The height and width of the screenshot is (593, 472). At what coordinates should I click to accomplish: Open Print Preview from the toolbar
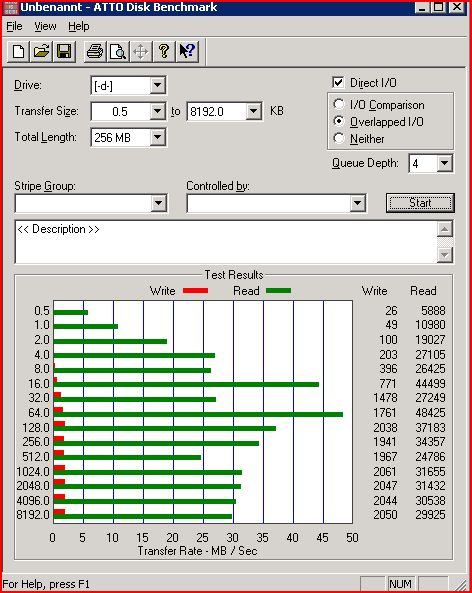pos(118,51)
